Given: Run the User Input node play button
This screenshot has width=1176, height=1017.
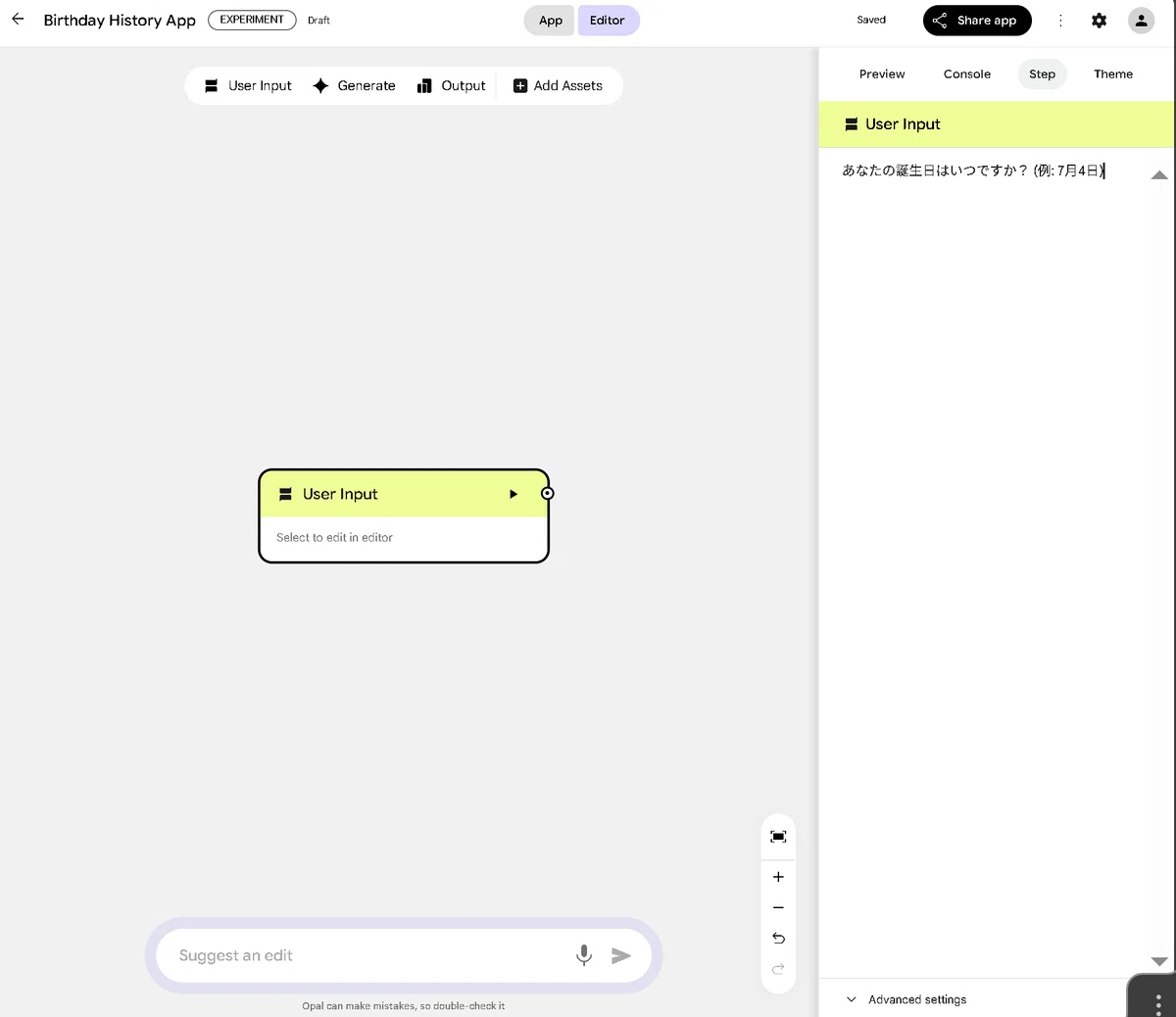Looking at the screenshot, I should tap(513, 494).
